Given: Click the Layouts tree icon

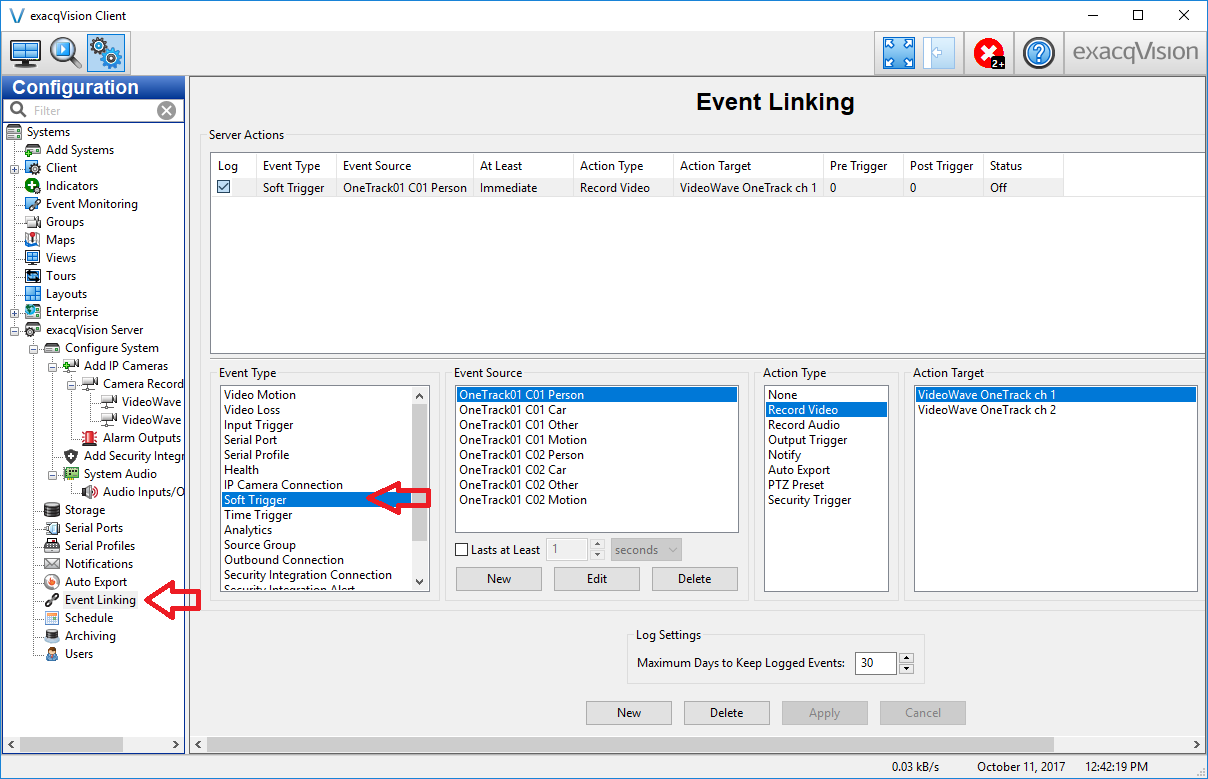Looking at the screenshot, I should point(34,294).
